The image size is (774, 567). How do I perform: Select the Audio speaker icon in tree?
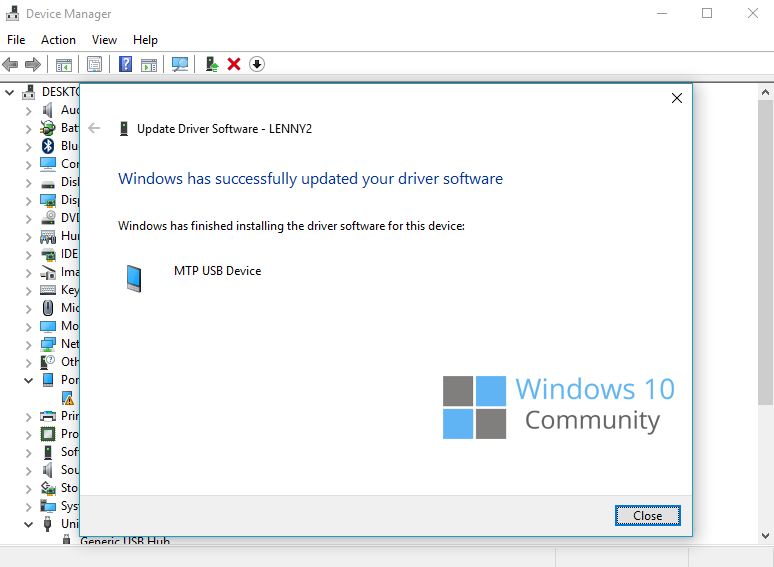click(x=48, y=110)
